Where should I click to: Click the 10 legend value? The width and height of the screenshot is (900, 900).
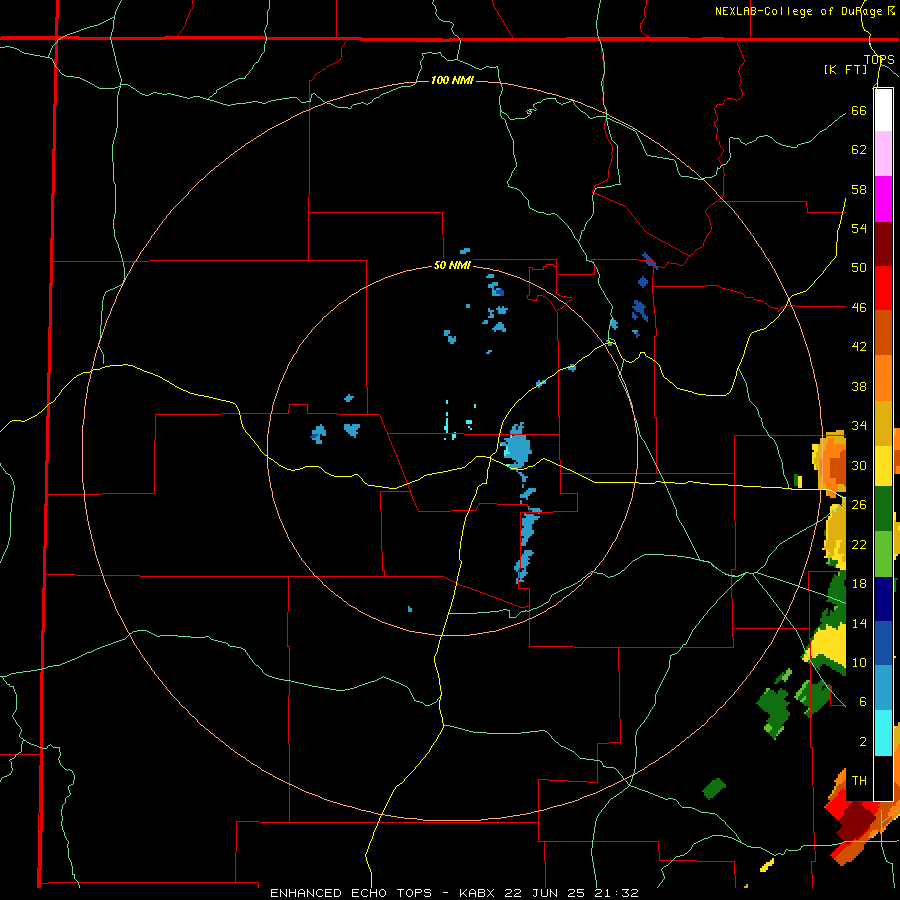859,663
